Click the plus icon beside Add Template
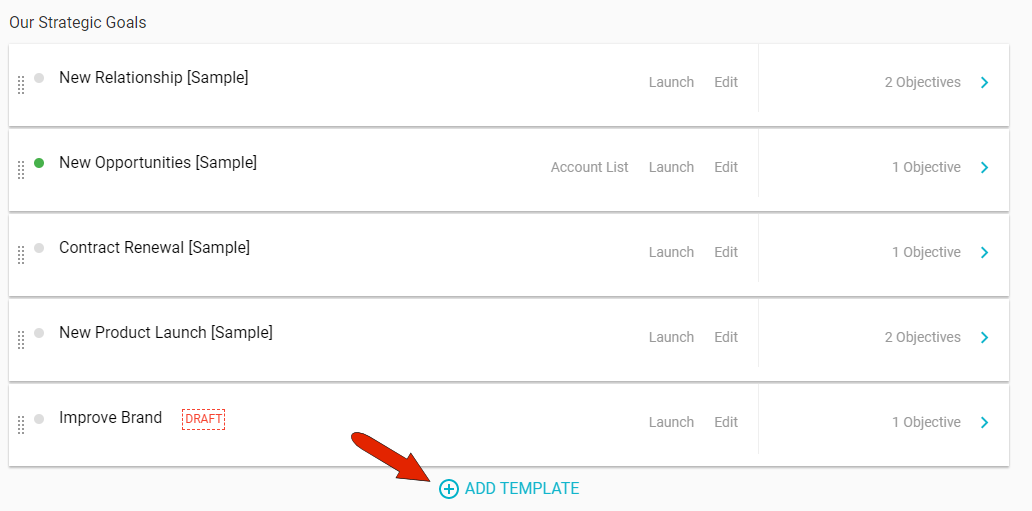The image size is (1032, 511). [x=449, y=489]
